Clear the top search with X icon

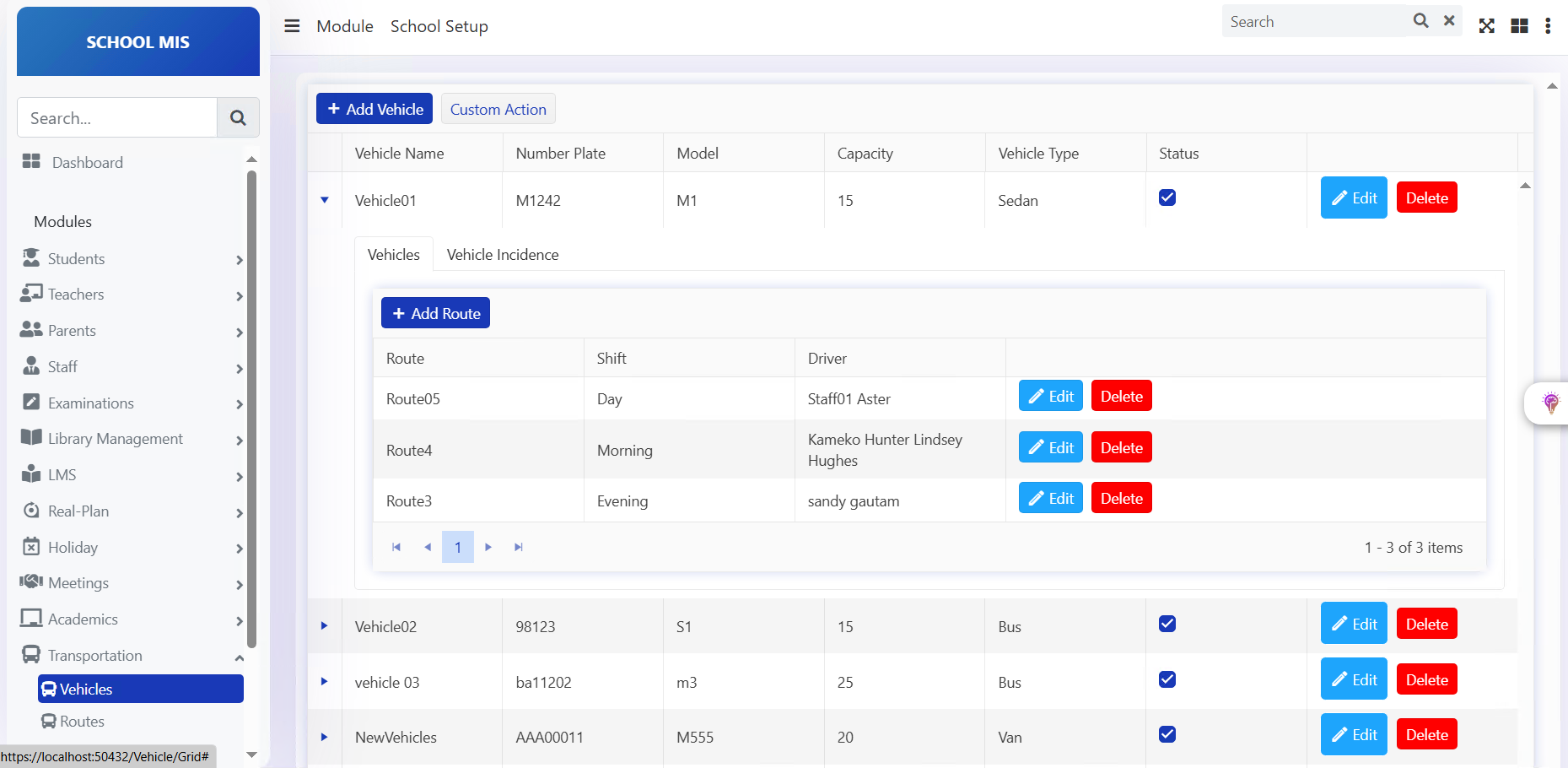(x=1449, y=21)
